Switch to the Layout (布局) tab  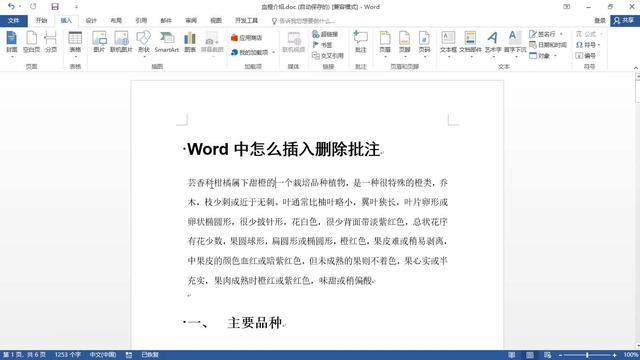coord(116,20)
